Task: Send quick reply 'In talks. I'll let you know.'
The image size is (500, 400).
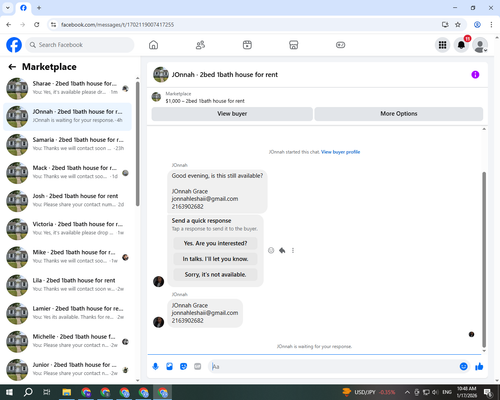Action: (x=215, y=259)
